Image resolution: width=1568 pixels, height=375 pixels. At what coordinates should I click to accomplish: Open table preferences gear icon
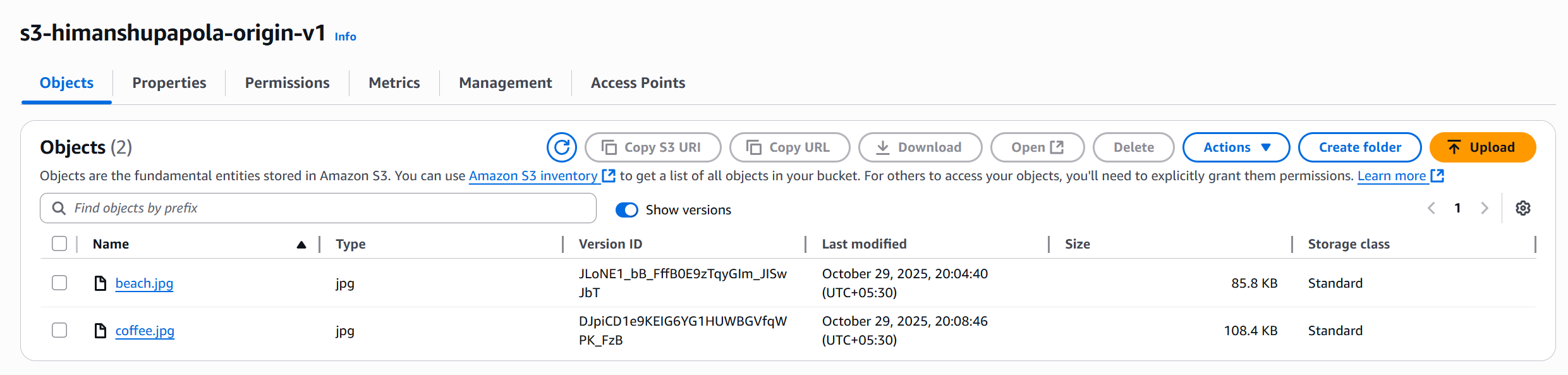pos(1523,208)
